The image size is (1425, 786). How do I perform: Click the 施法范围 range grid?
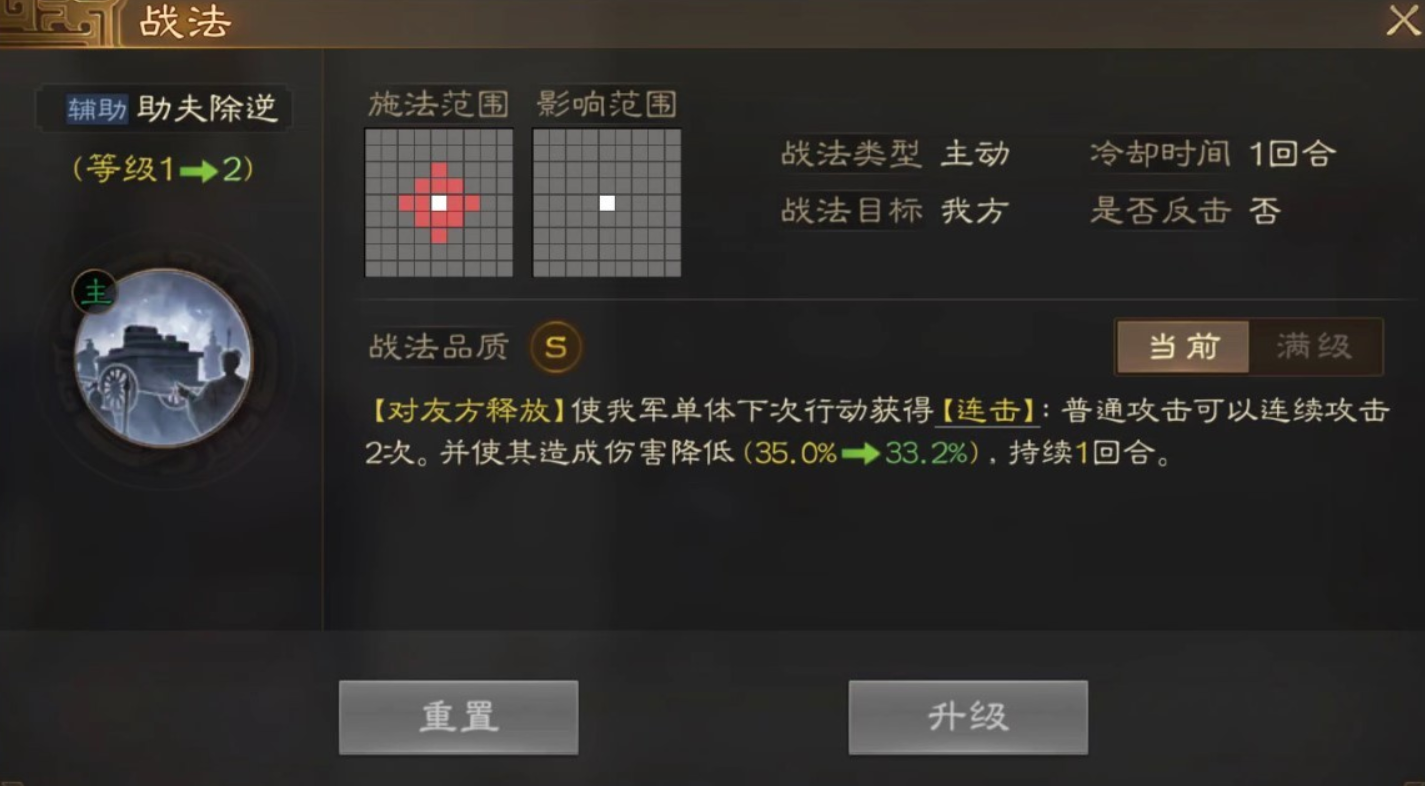point(439,203)
